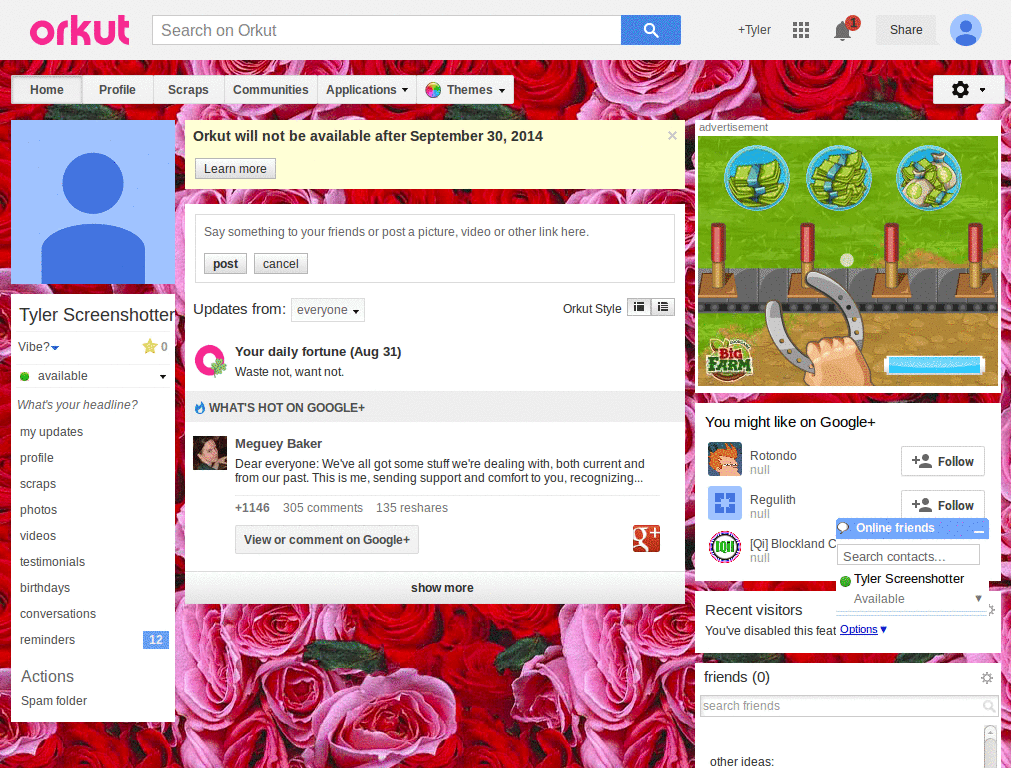
Task: Select the compact list Orkut Style icon
Action: [664, 307]
